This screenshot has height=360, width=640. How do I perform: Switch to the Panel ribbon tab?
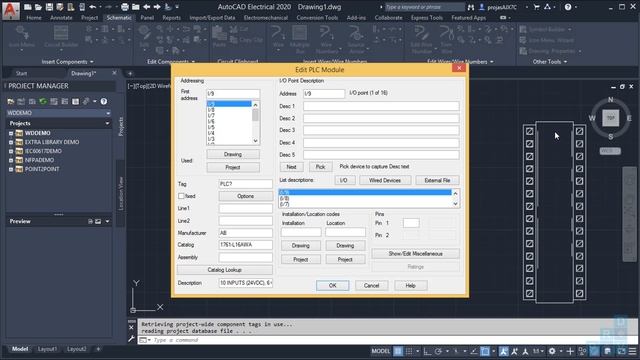(x=147, y=18)
